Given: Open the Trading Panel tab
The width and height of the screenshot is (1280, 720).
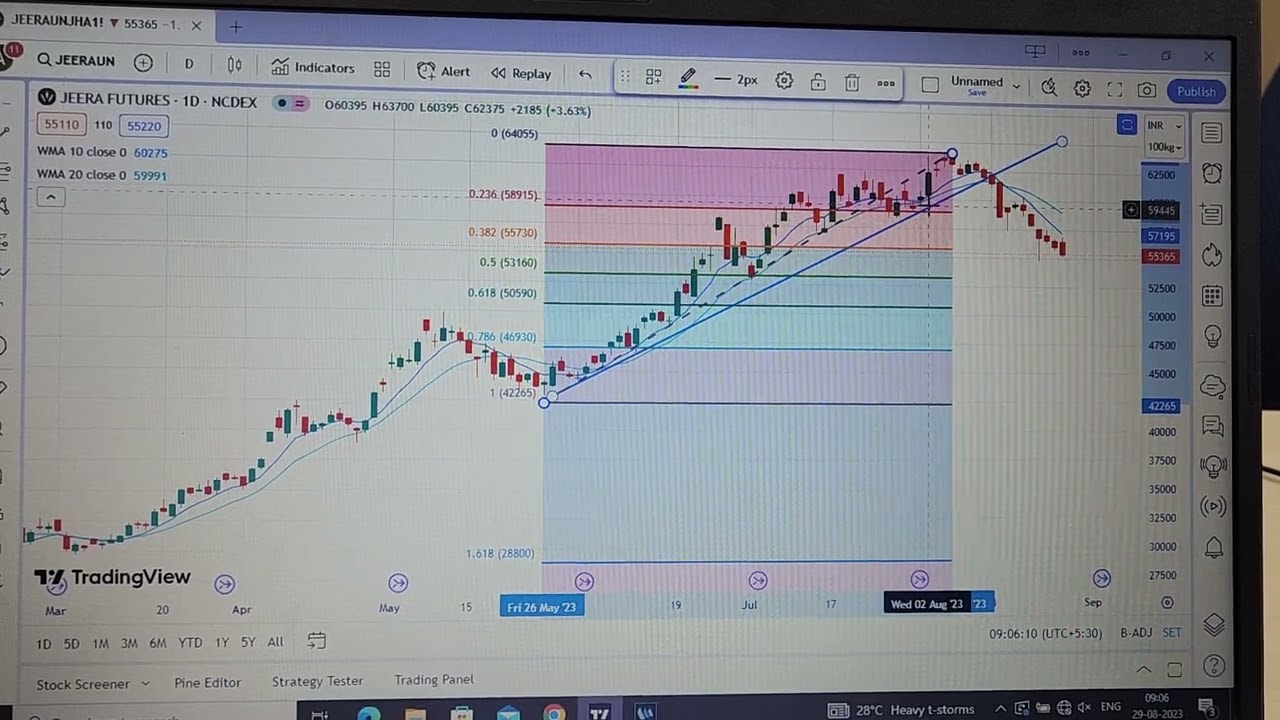Looking at the screenshot, I should (434, 680).
